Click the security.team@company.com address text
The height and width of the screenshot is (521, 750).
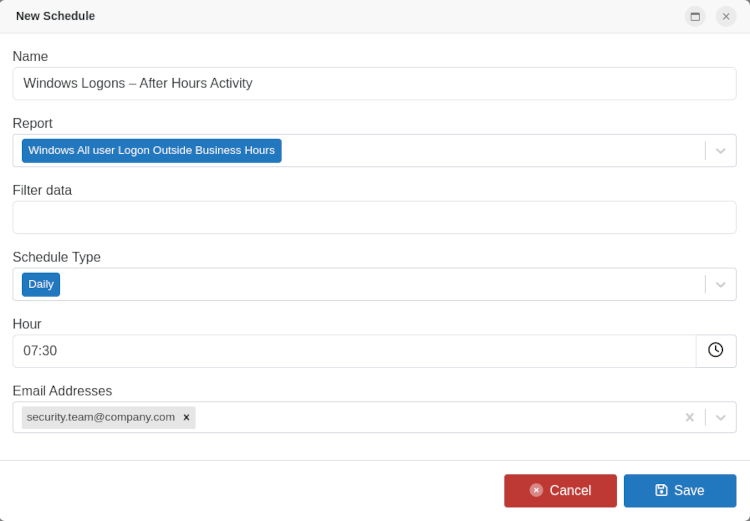coord(100,417)
